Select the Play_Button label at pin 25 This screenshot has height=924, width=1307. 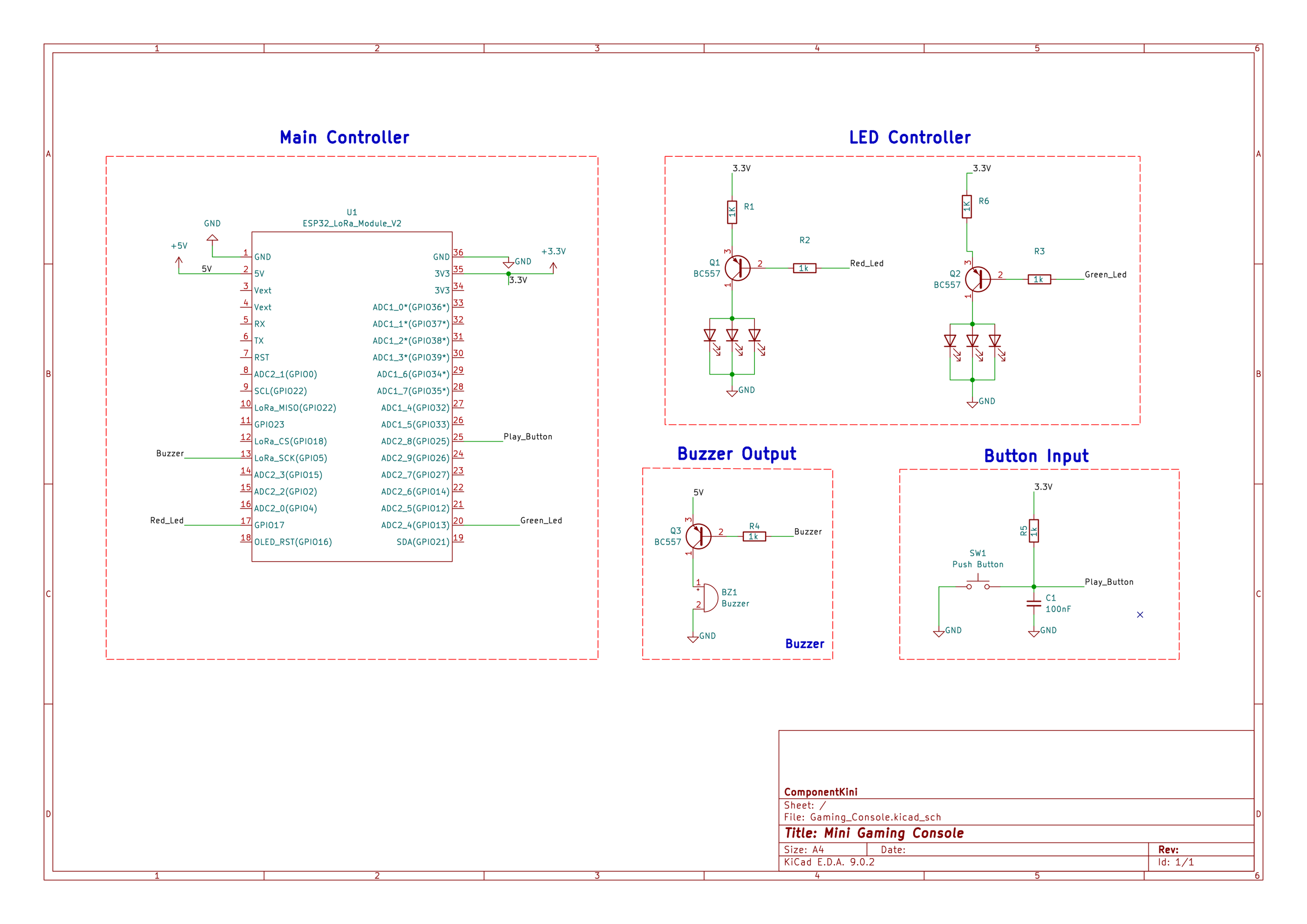[528, 437]
